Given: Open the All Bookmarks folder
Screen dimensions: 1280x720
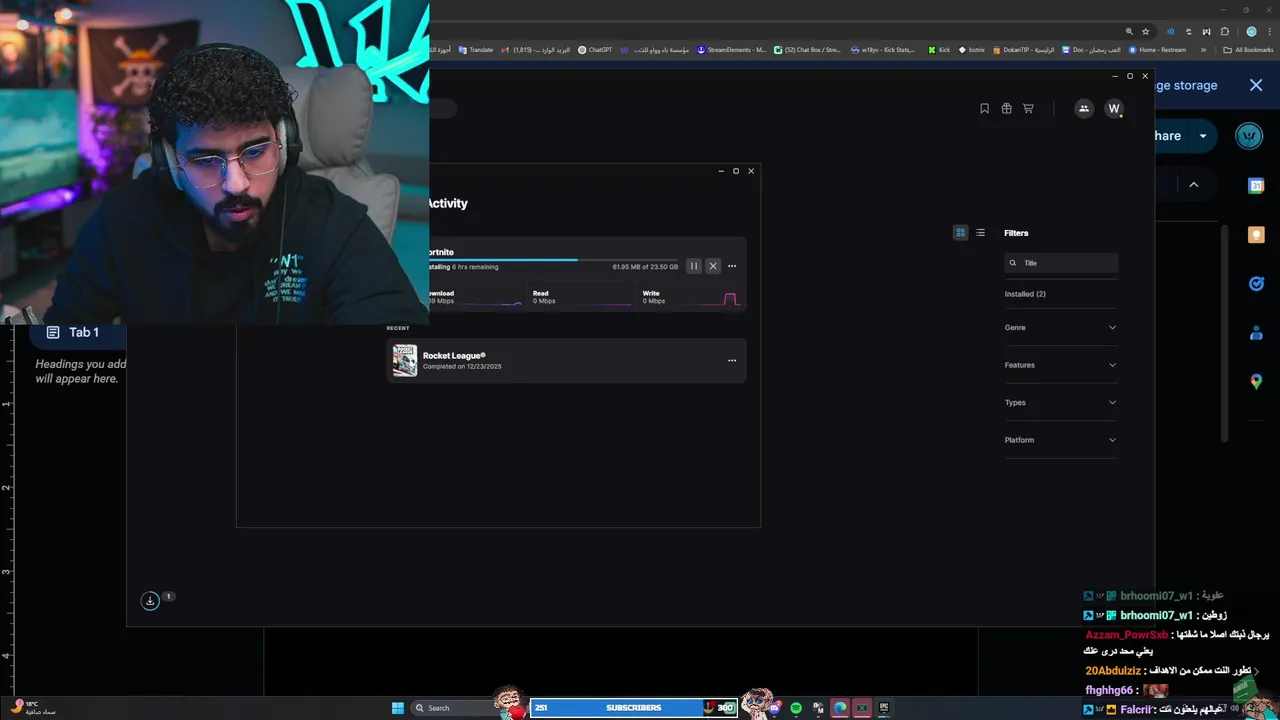Looking at the screenshot, I should click(x=1249, y=49).
